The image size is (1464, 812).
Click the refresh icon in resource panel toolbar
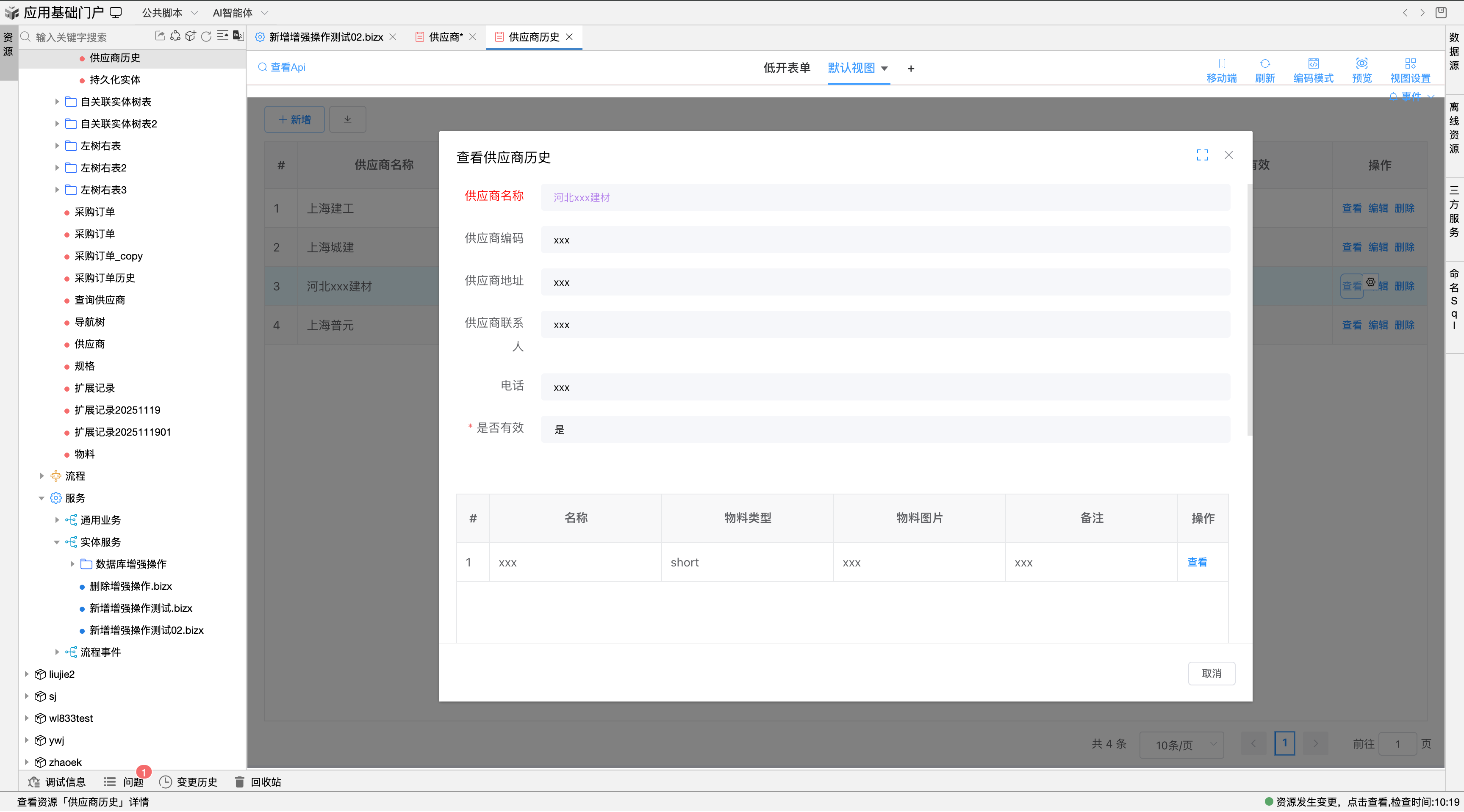[x=206, y=36]
